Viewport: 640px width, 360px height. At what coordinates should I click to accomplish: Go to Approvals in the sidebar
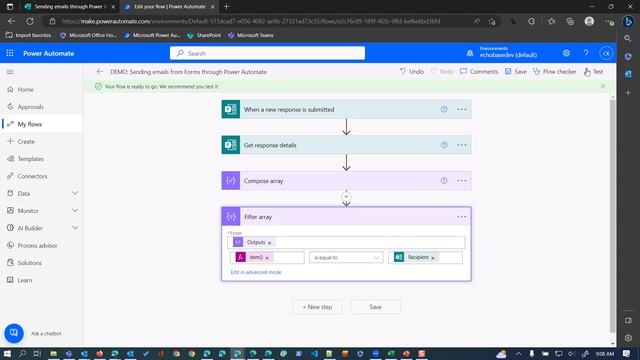[30, 107]
